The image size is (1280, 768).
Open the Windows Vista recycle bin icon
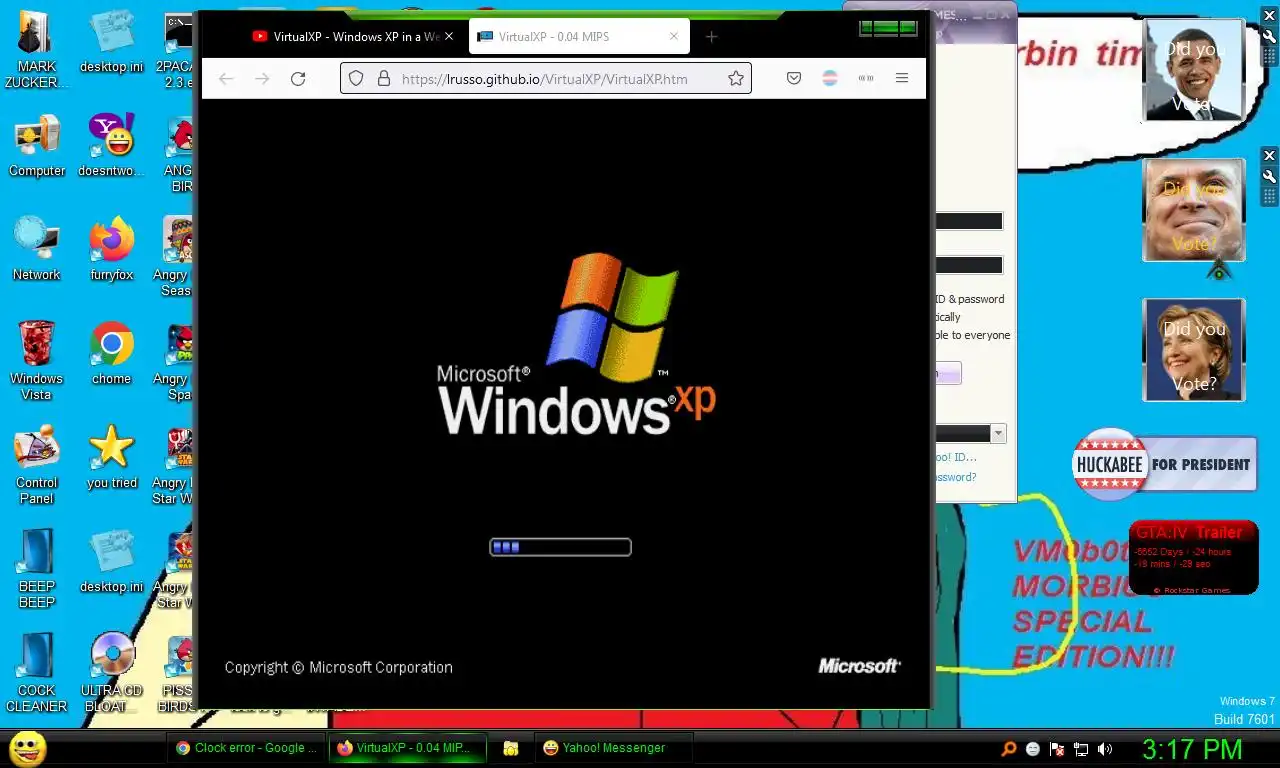pos(37,360)
